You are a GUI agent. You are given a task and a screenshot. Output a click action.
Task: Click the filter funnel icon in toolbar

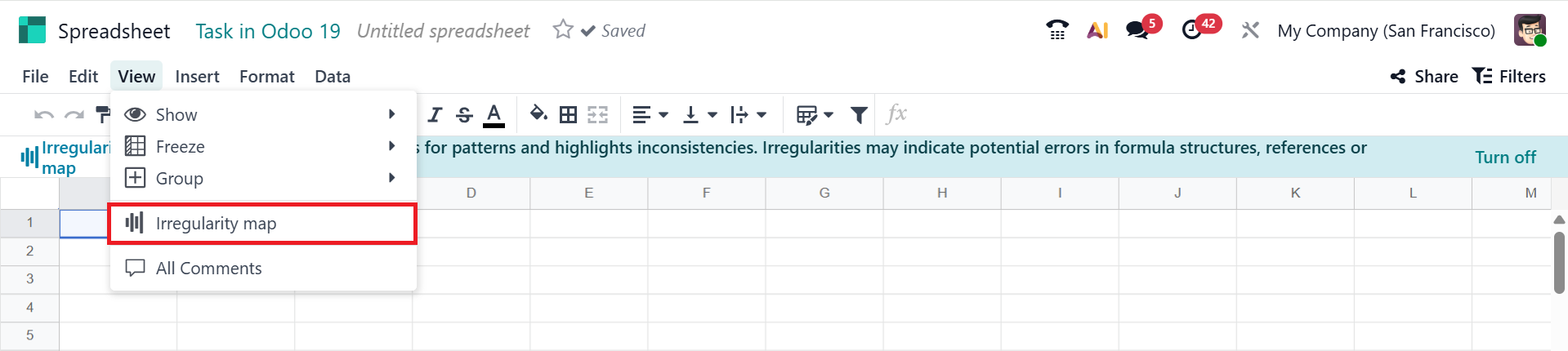coord(859,115)
